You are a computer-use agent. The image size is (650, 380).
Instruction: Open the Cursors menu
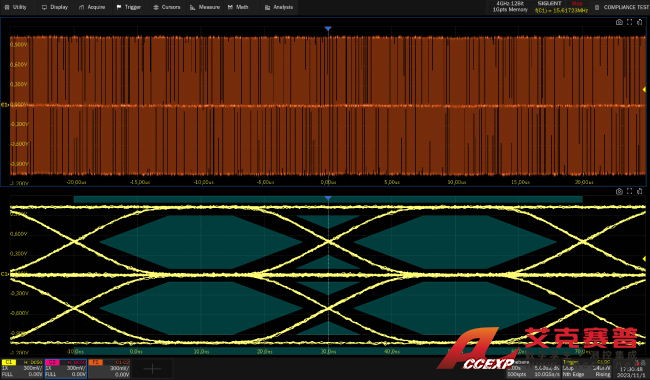167,7
